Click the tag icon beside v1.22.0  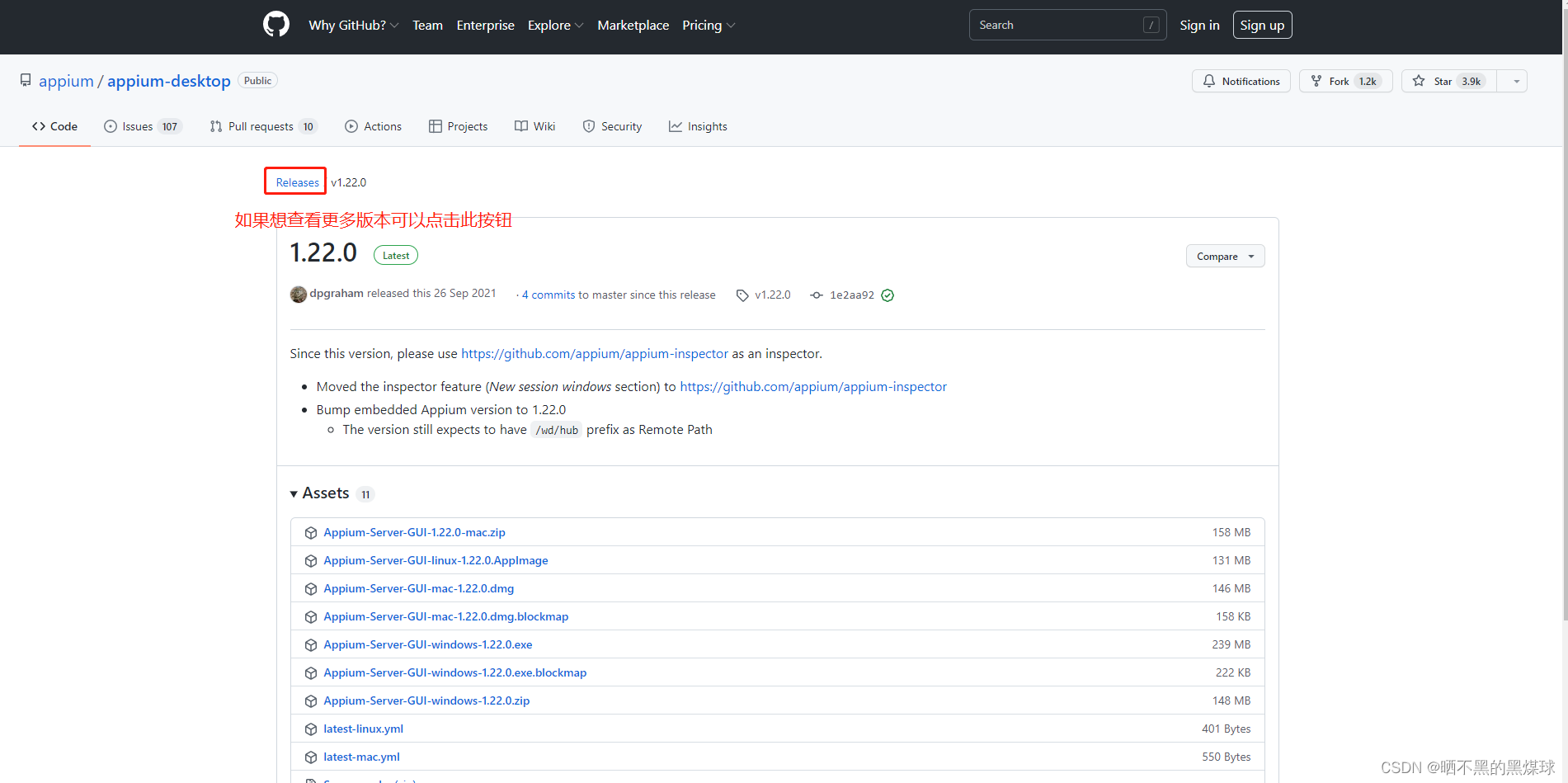click(x=742, y=295)
